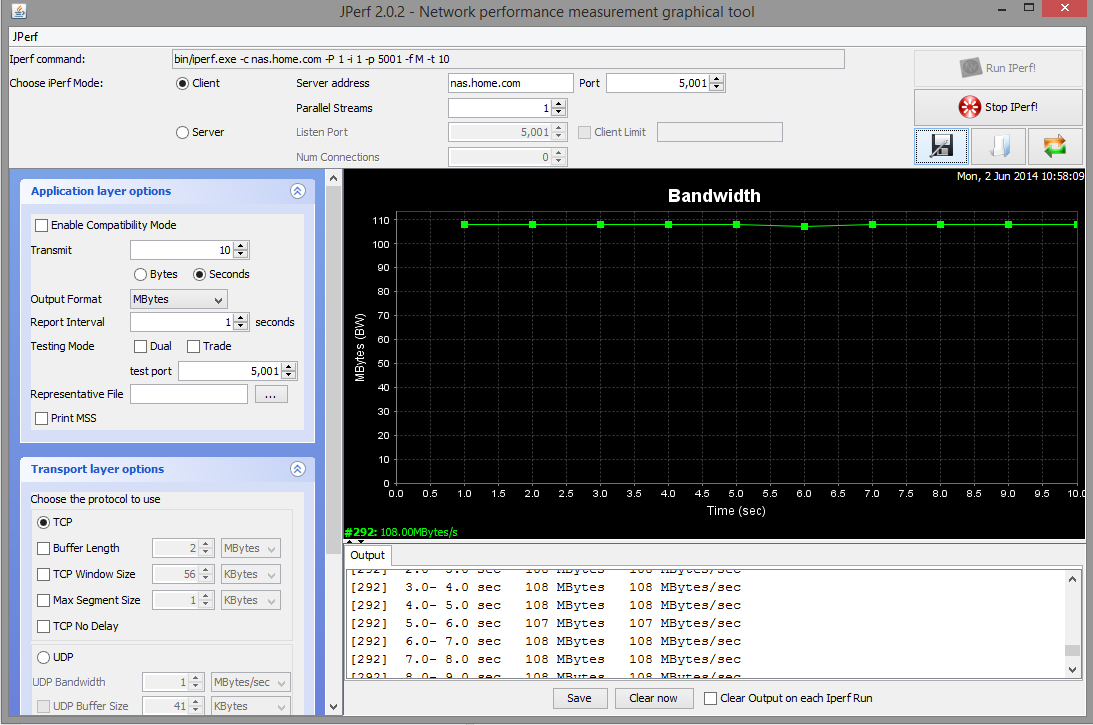This screenshot has height=725, width=1093.
Task: Decrease the Port value with the down arrow
Action: 717,87
